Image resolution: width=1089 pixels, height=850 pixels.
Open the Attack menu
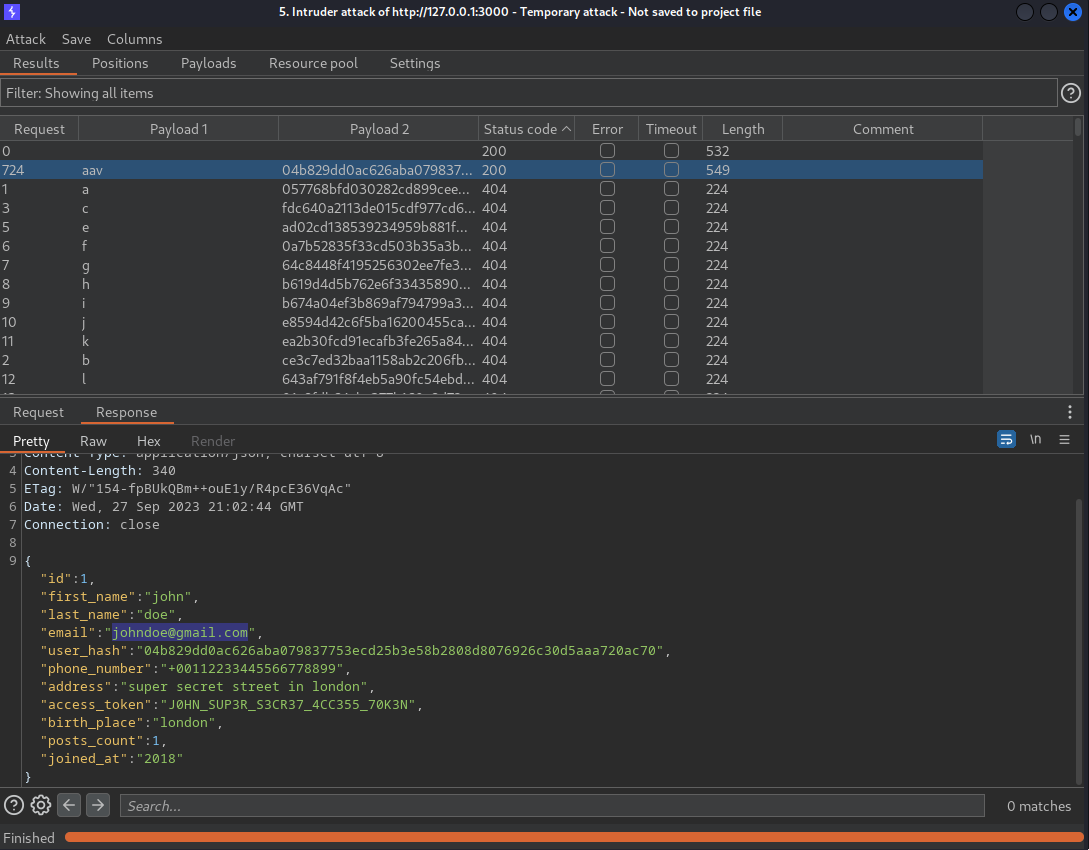point(26,39)
